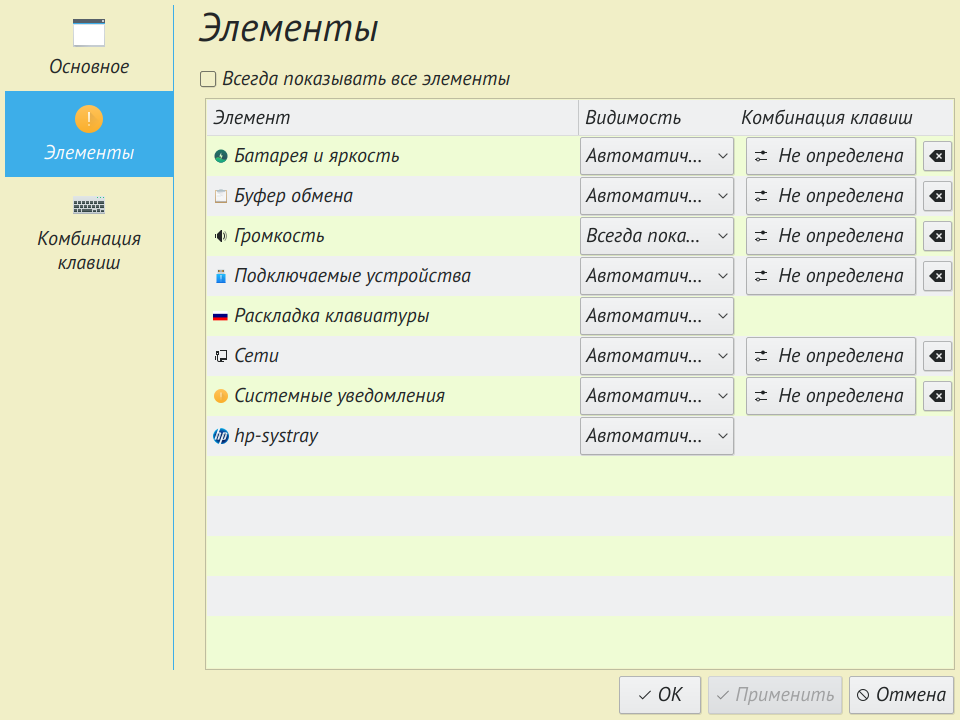
Task: Clear shortcut for Батарея и яркость
Action: [937, 156]
